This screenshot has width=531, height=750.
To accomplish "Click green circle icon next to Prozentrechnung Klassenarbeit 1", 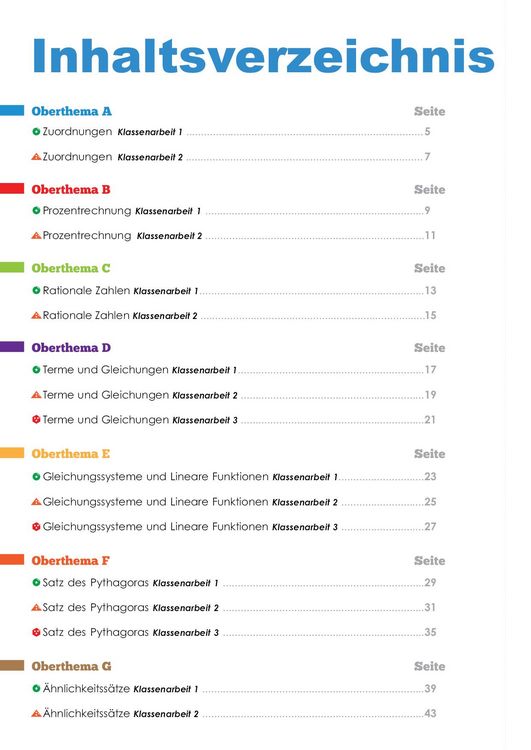I will pos(36,210).
